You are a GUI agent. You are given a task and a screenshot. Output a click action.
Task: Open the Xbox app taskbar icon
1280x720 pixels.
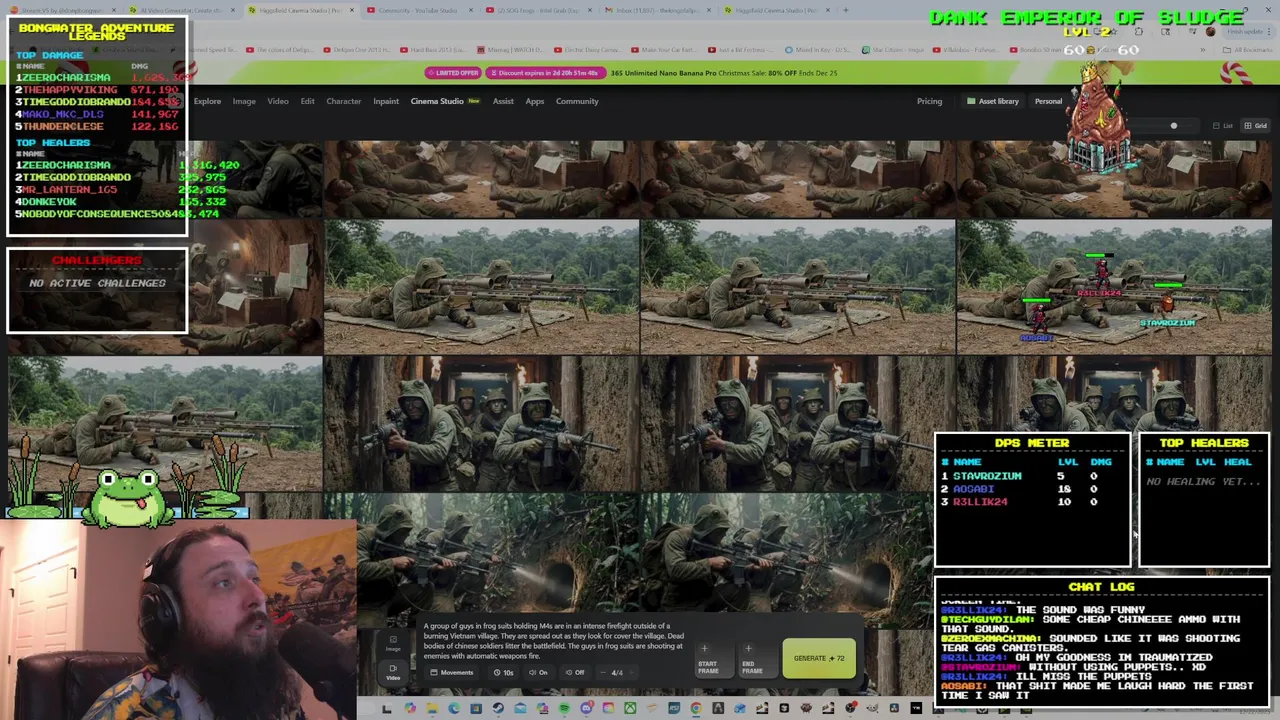(x=630, y=708)
